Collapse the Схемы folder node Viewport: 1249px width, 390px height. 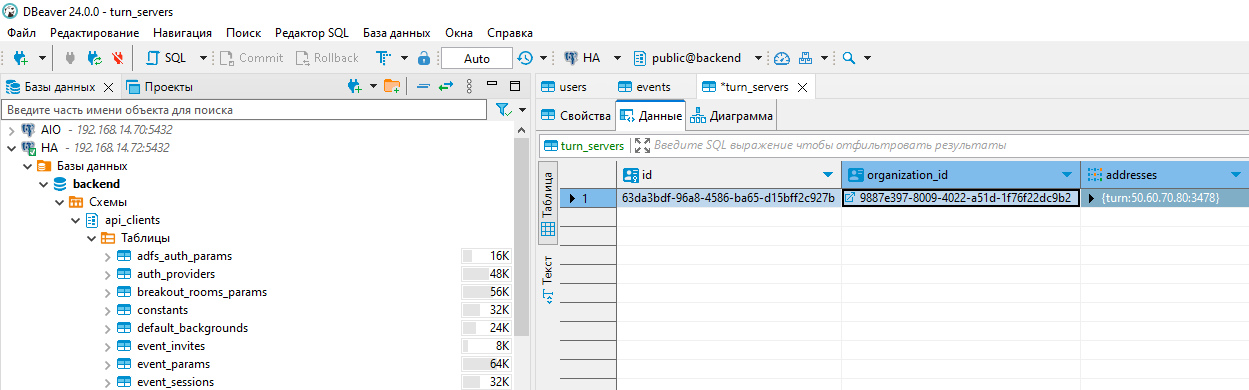(x=60, y=202)
